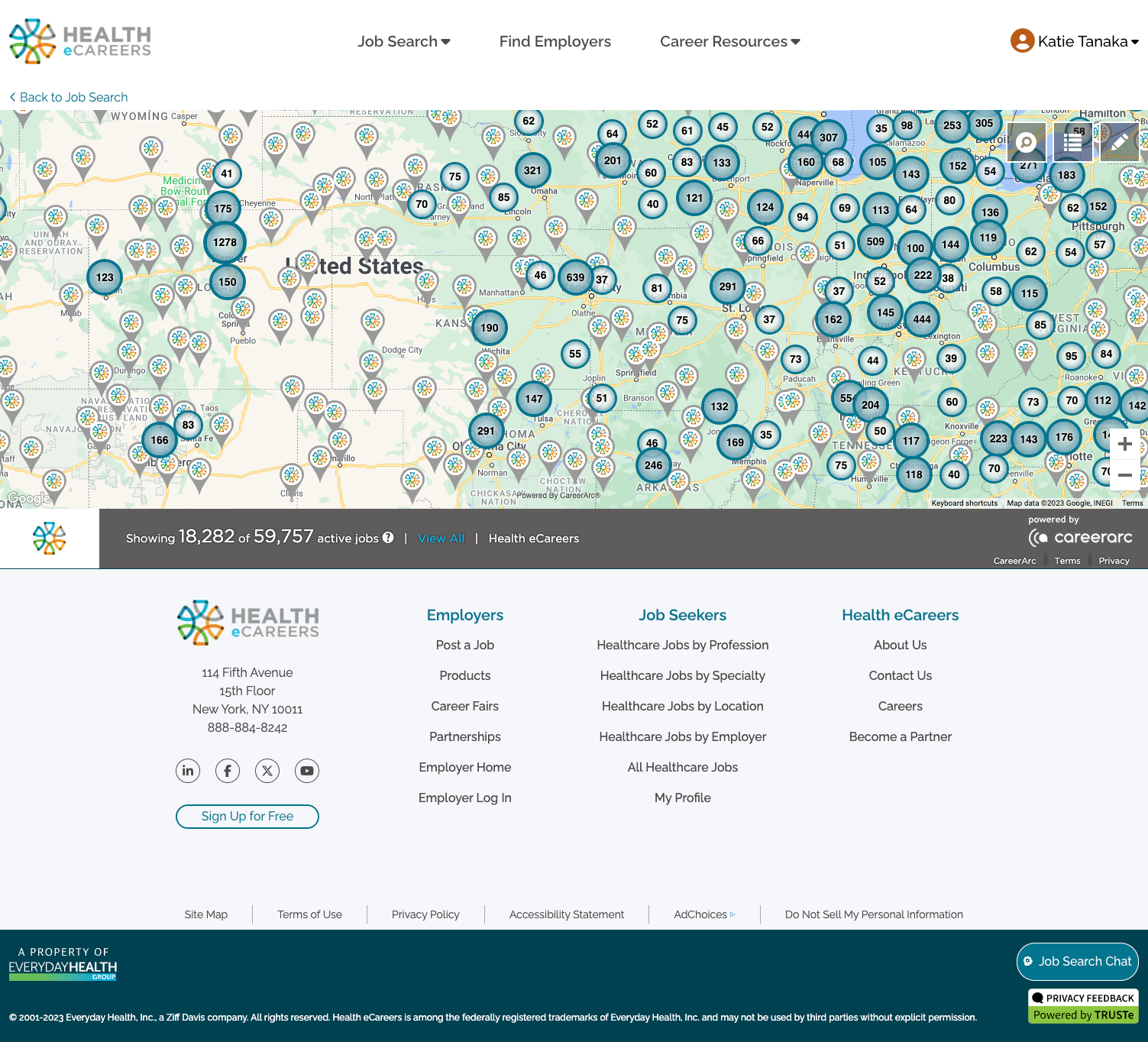The height and width of the screenshot is (1042, 1148).
Task: Open Healthcare Jobs by Specialty
Action: 683,675
